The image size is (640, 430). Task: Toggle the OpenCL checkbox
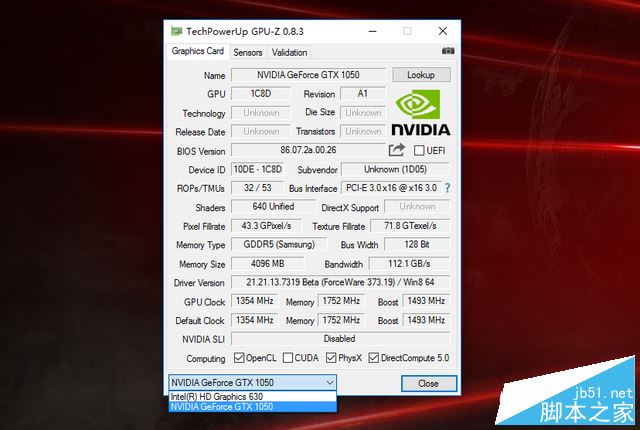[239, 358]
